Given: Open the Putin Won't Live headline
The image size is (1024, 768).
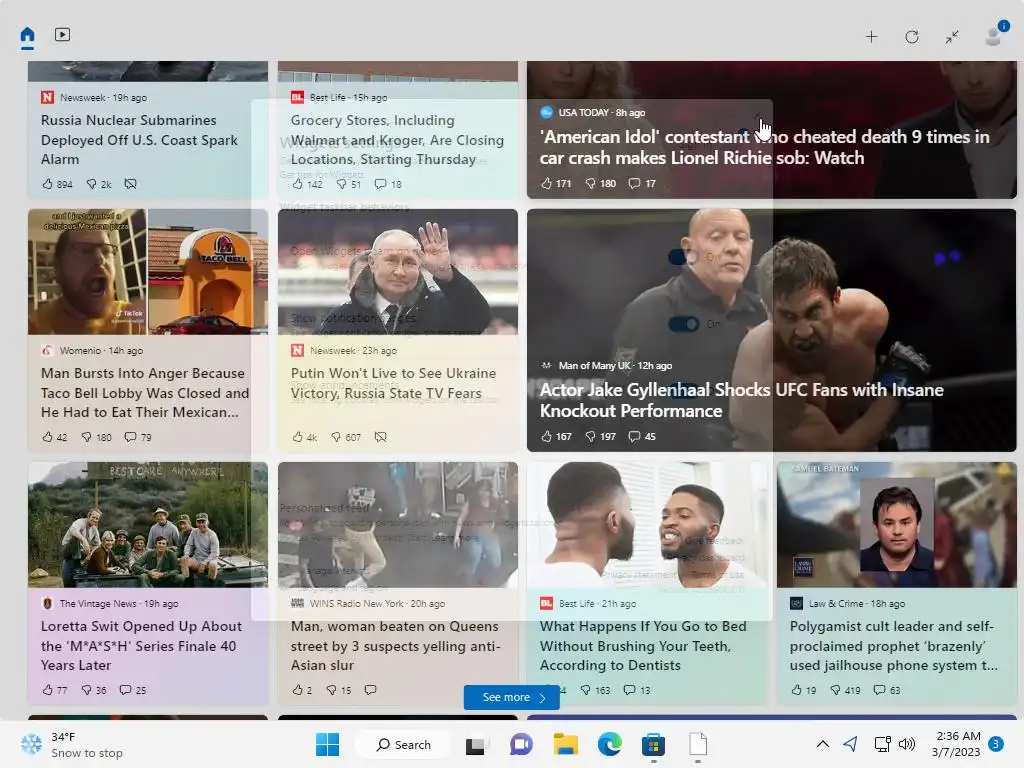Looking at the screenshot, I should [393, 383].
